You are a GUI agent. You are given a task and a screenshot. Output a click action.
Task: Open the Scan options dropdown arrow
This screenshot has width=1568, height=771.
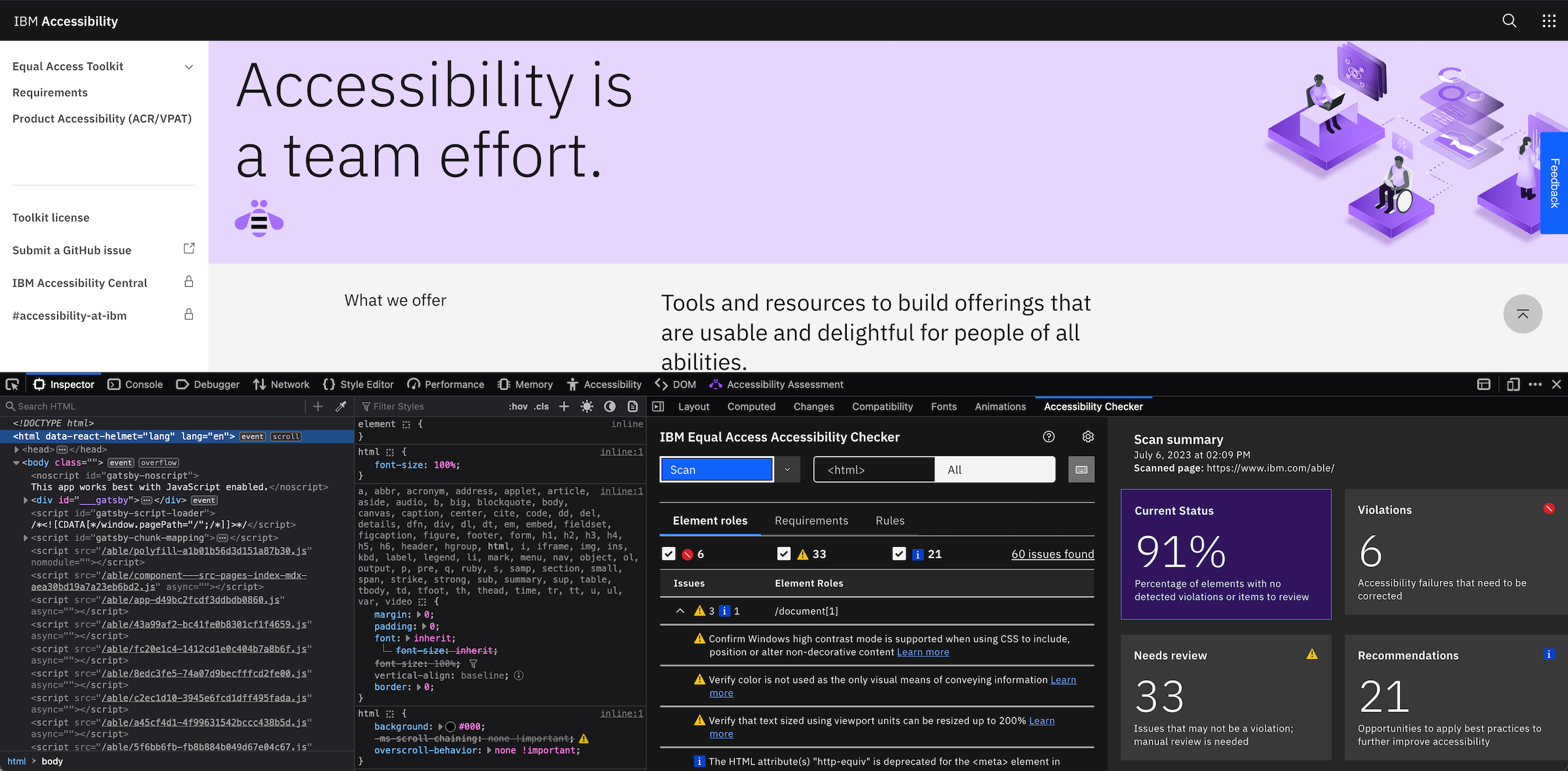[787, 469]
